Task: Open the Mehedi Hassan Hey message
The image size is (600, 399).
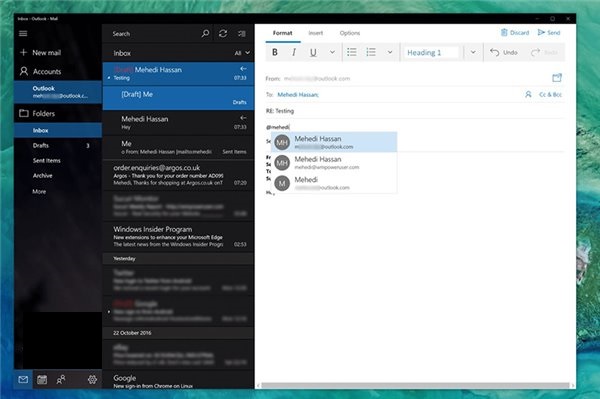Action: point(178,123)
